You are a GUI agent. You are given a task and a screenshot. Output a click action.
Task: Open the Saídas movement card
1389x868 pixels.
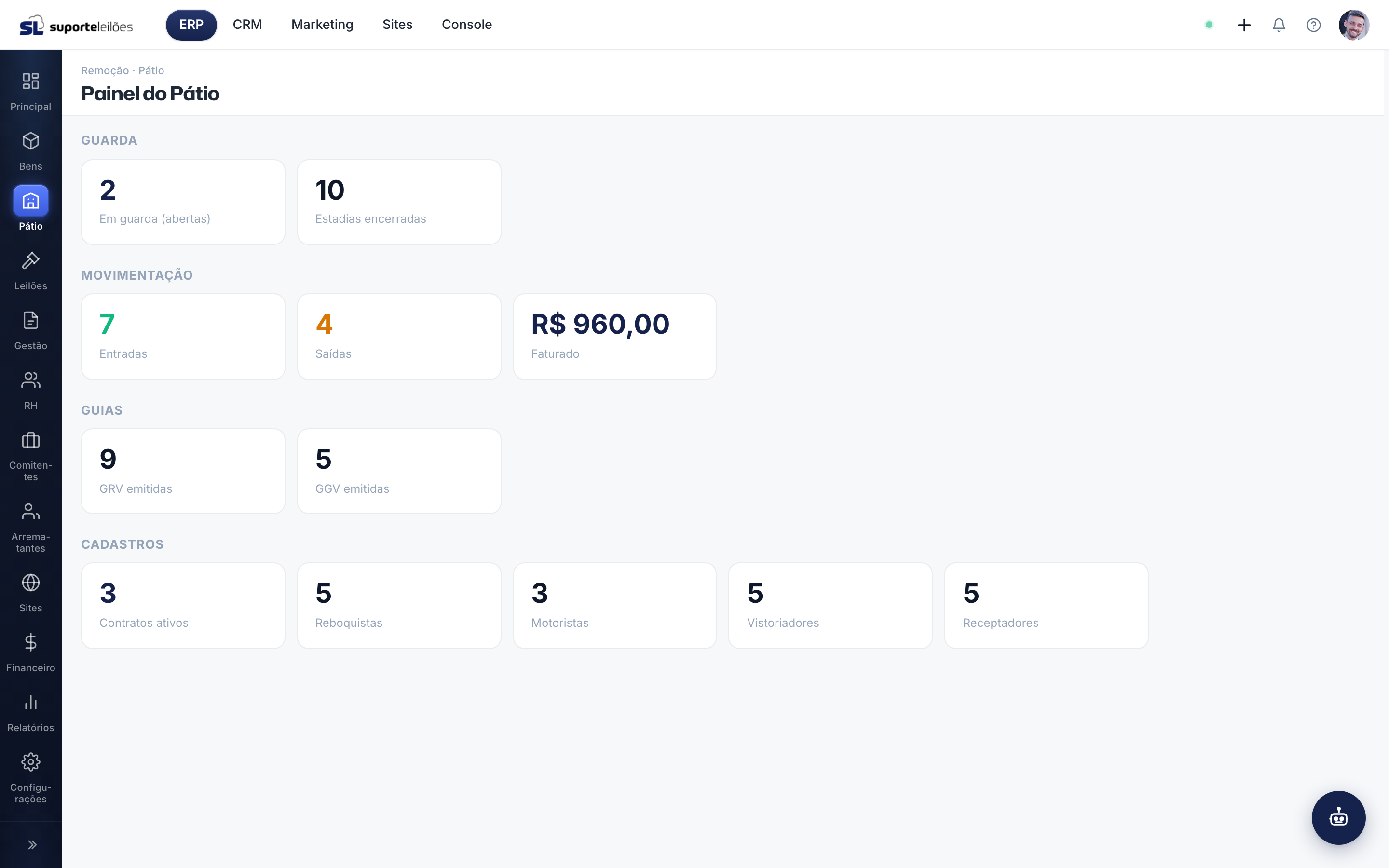(399, 337)
